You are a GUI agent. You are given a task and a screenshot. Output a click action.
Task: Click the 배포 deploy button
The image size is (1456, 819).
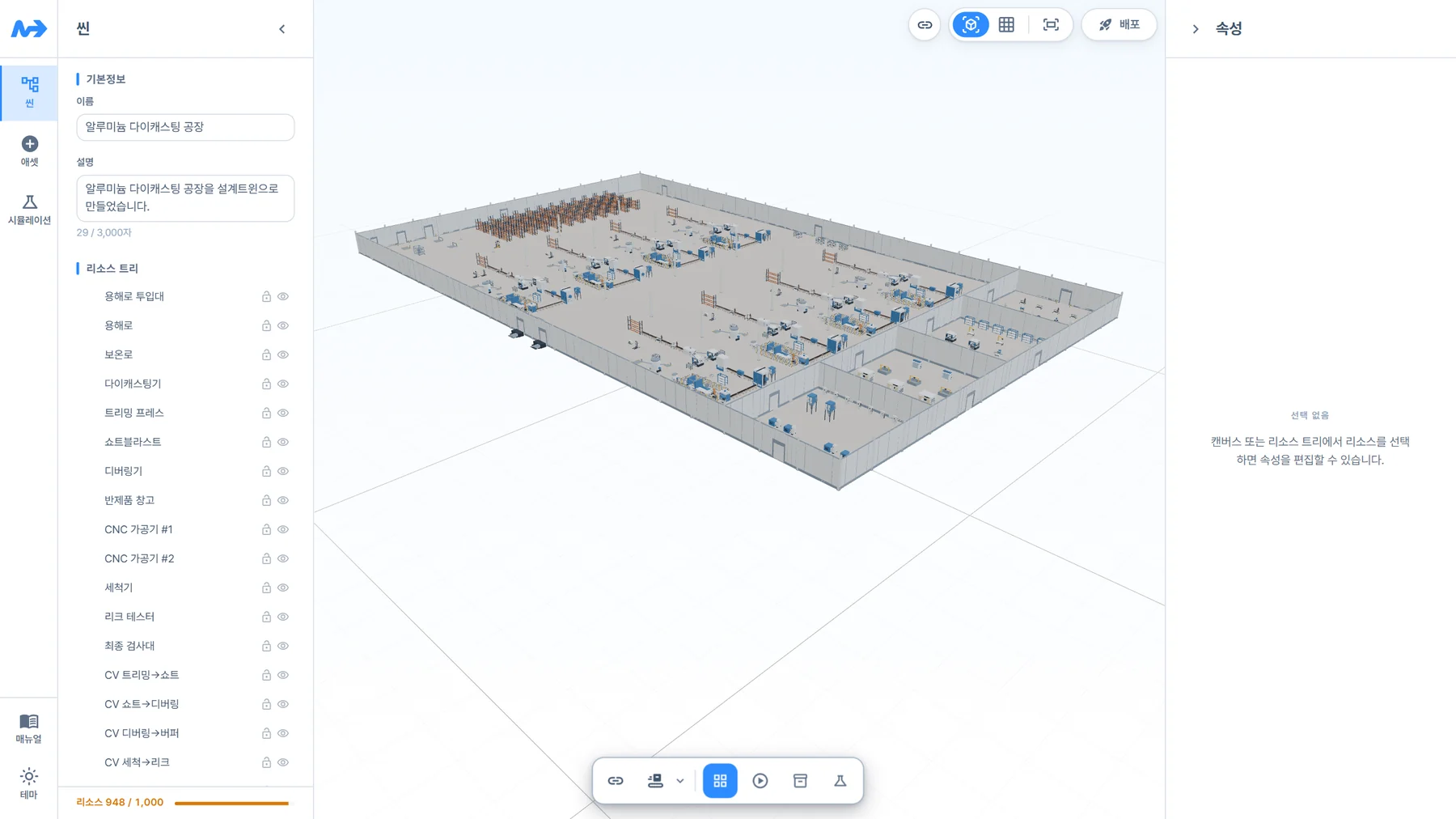[1119, 25]
